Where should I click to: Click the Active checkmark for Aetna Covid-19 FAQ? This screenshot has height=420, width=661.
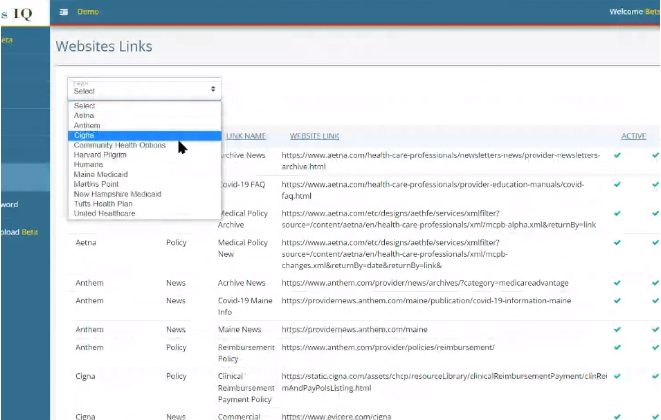point(617,185)
